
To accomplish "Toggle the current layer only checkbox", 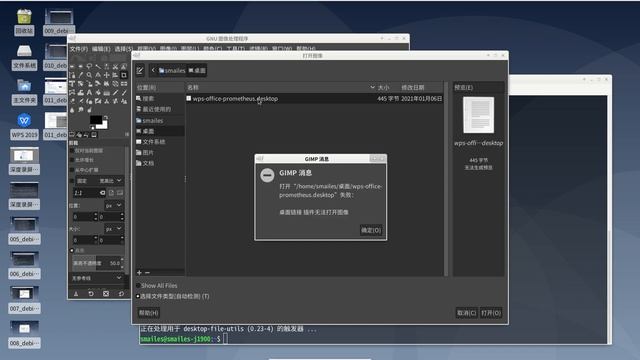I will 72,151.
